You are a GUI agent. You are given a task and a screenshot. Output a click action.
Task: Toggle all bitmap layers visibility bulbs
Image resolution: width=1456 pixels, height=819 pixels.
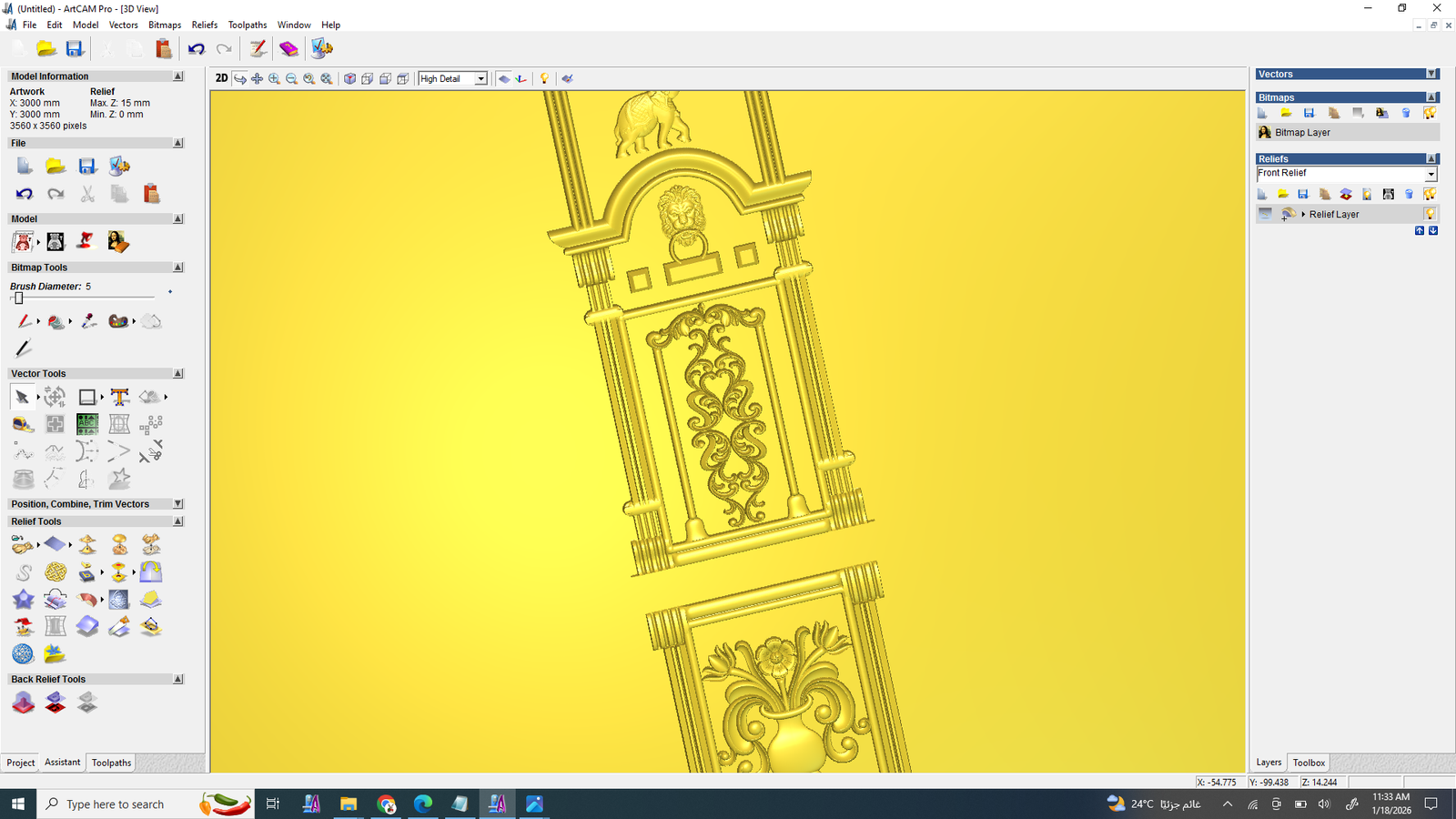click(x=1430, y=114)
